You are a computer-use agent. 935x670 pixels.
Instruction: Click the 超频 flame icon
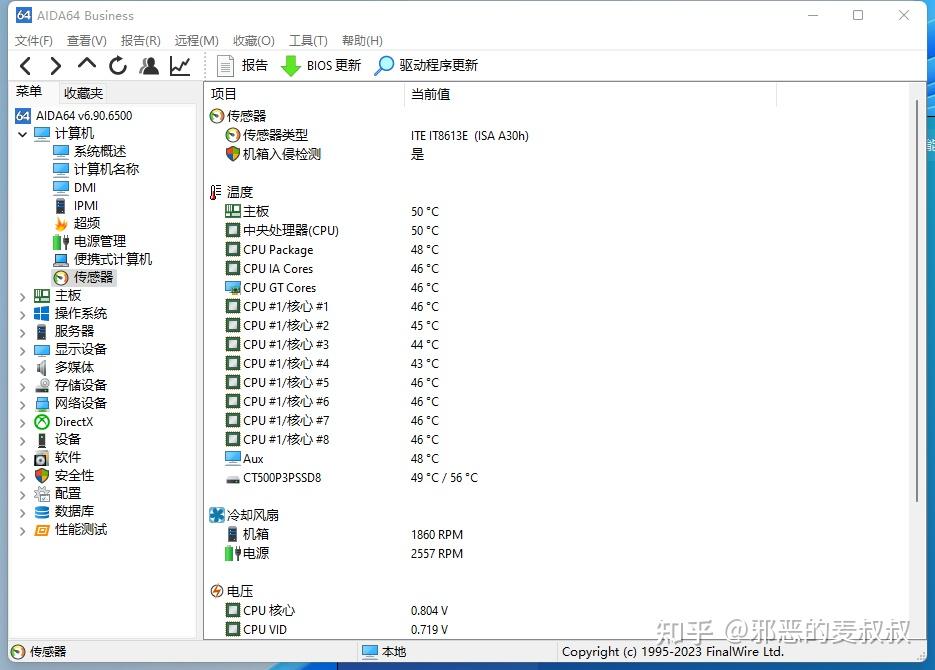click(61, 224)
